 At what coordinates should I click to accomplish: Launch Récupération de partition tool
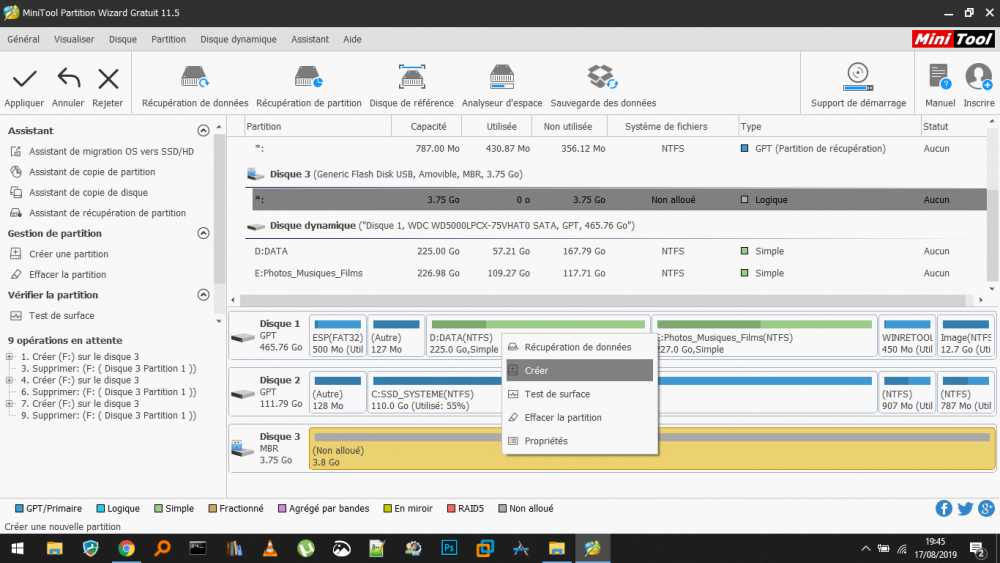coord(308,78)
